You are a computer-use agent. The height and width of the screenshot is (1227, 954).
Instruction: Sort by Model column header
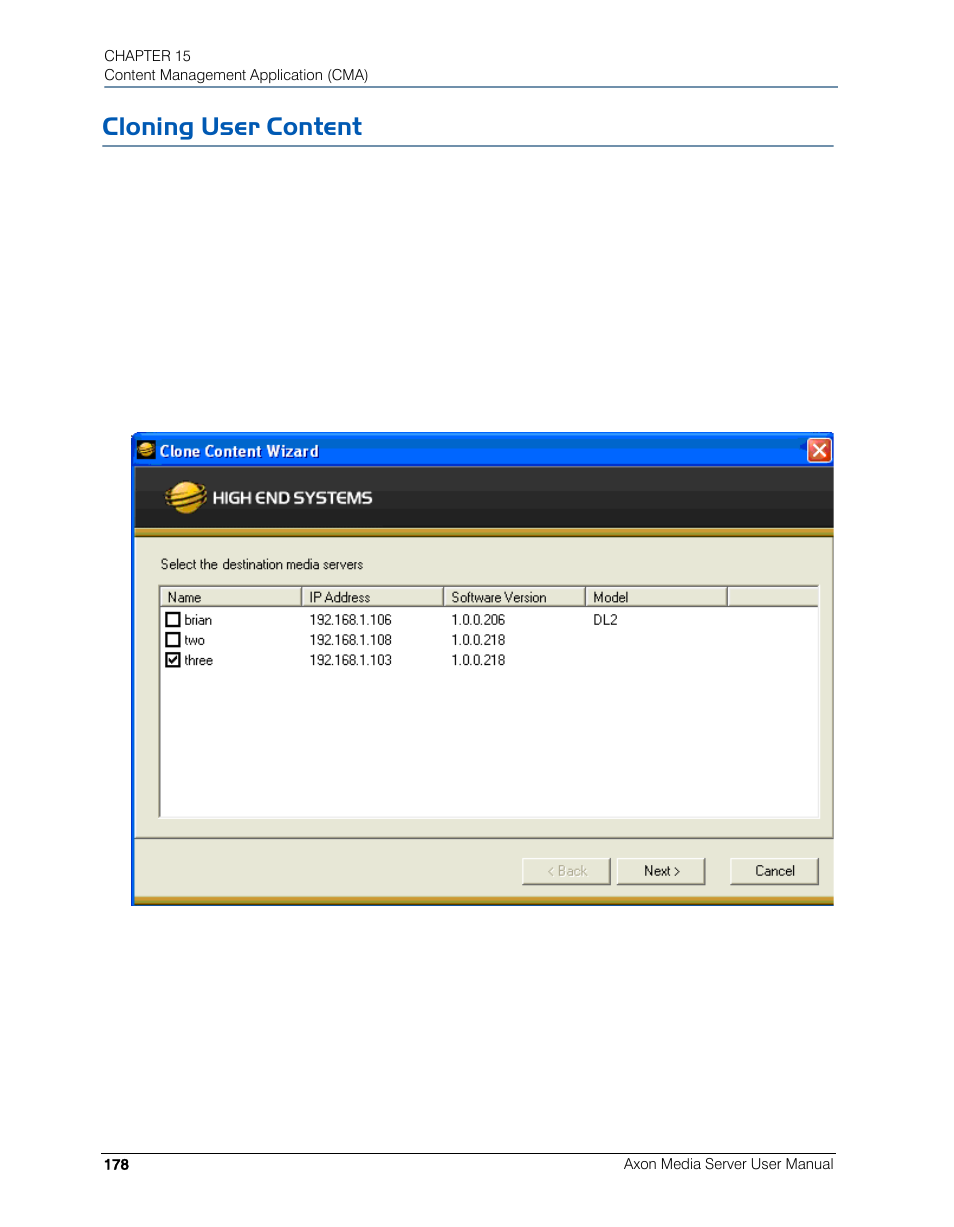[x=656, y=597]
